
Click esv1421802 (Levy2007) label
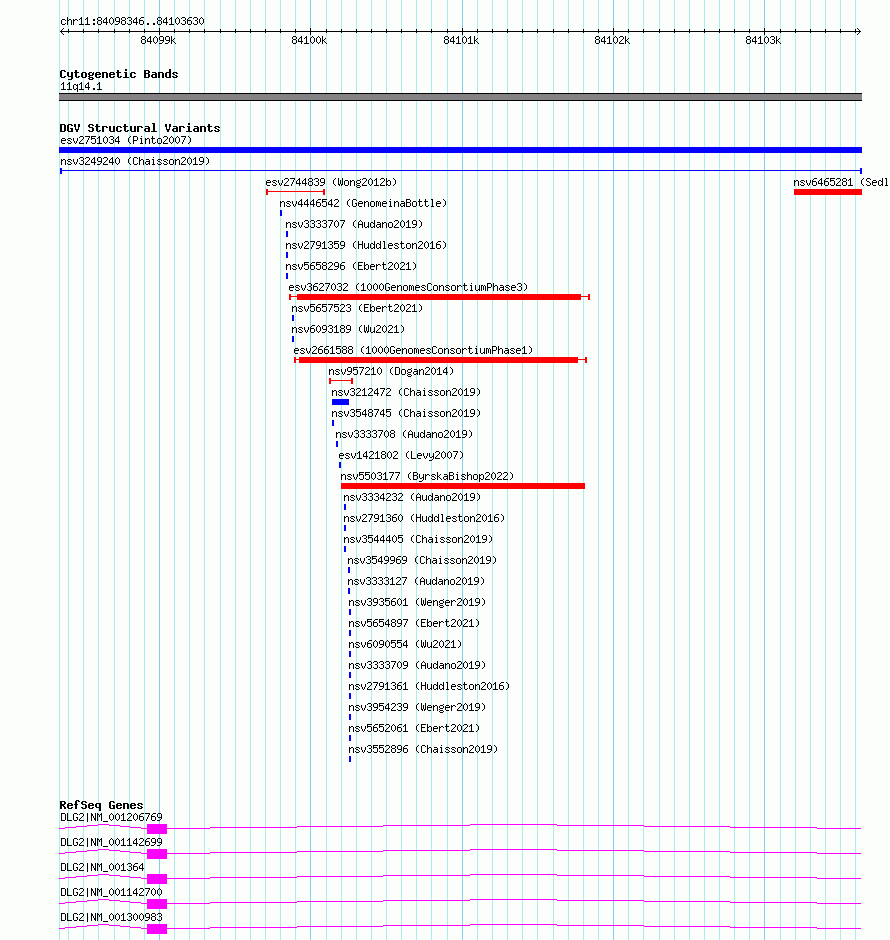[x=401, y=455]
